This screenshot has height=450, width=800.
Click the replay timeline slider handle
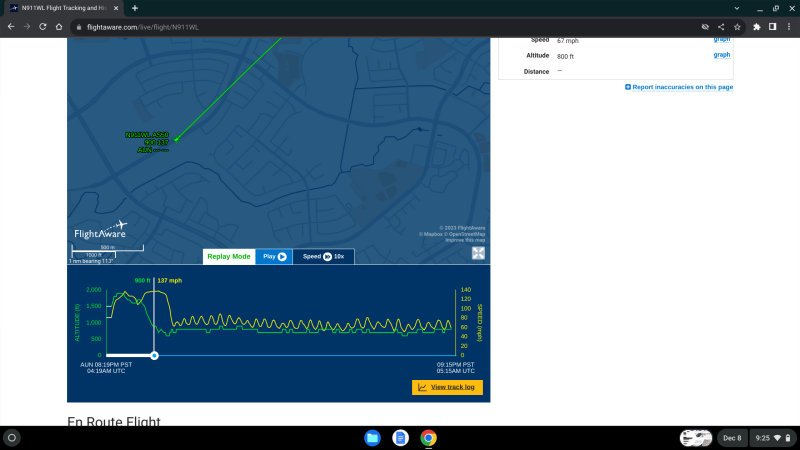tap(154, 355)
